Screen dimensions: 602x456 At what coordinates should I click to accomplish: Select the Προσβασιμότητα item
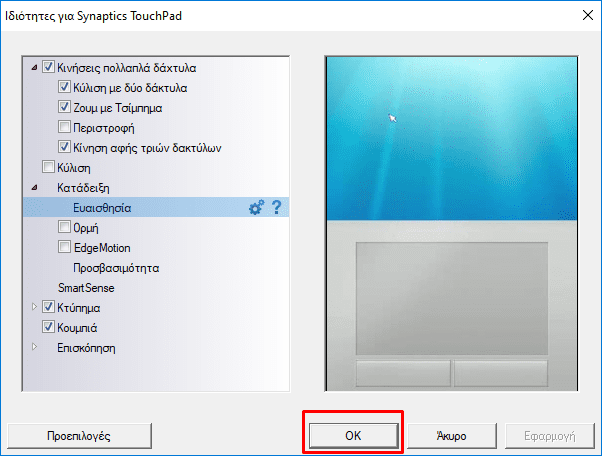(x=116, y=268)
